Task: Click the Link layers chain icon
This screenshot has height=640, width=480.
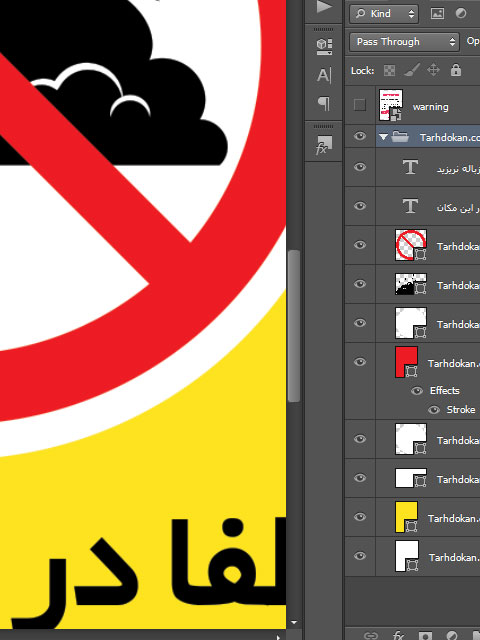Action: 371,636
